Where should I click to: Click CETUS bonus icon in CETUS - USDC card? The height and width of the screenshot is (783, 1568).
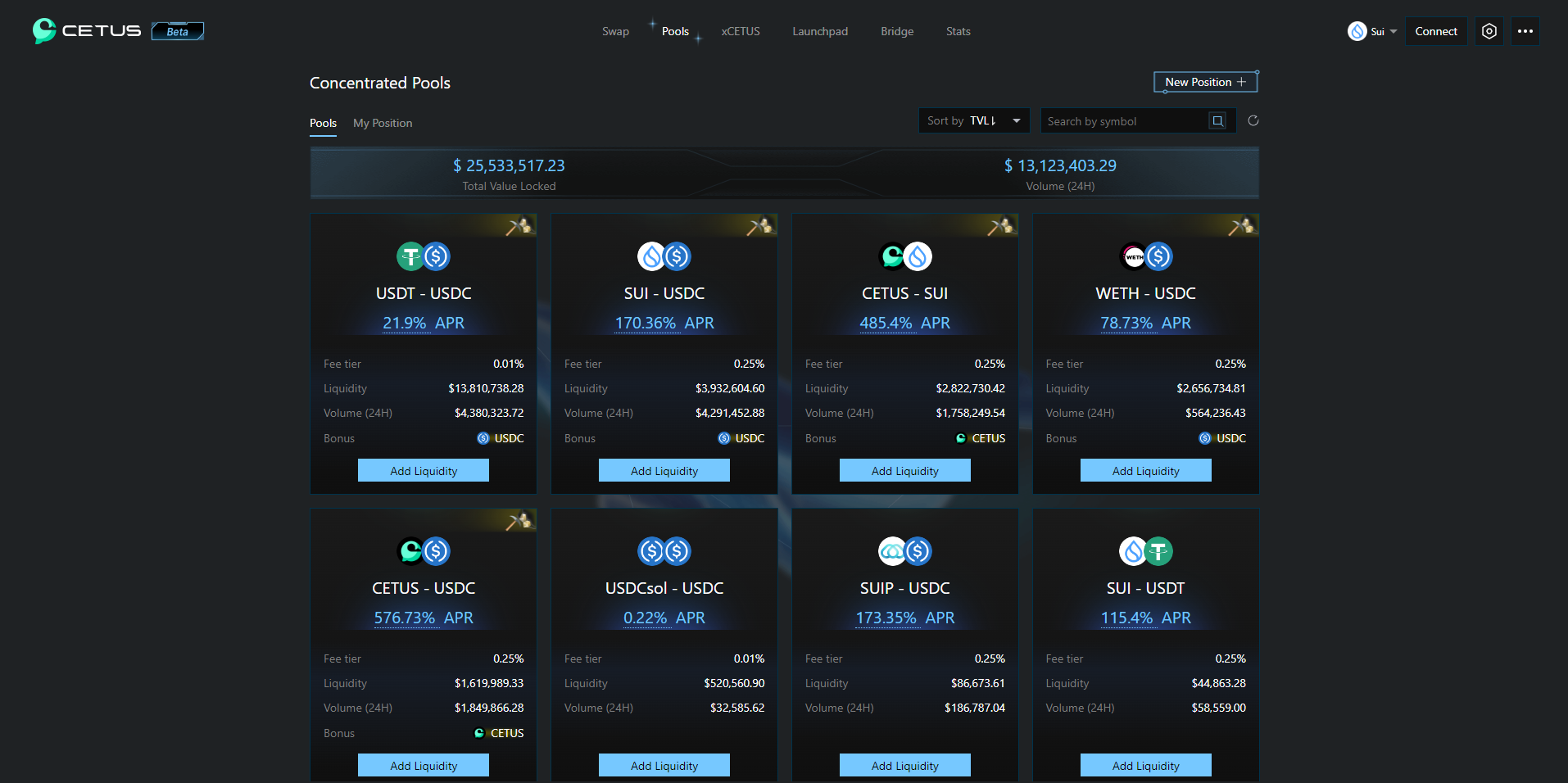[479, 733]
